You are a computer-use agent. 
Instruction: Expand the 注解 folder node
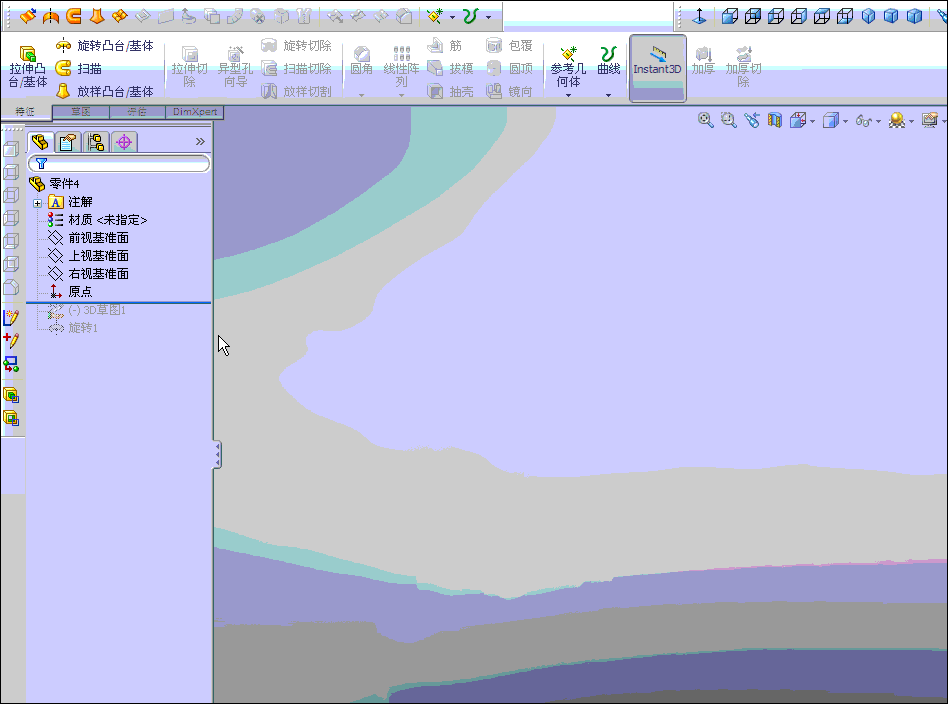[37, 203]
